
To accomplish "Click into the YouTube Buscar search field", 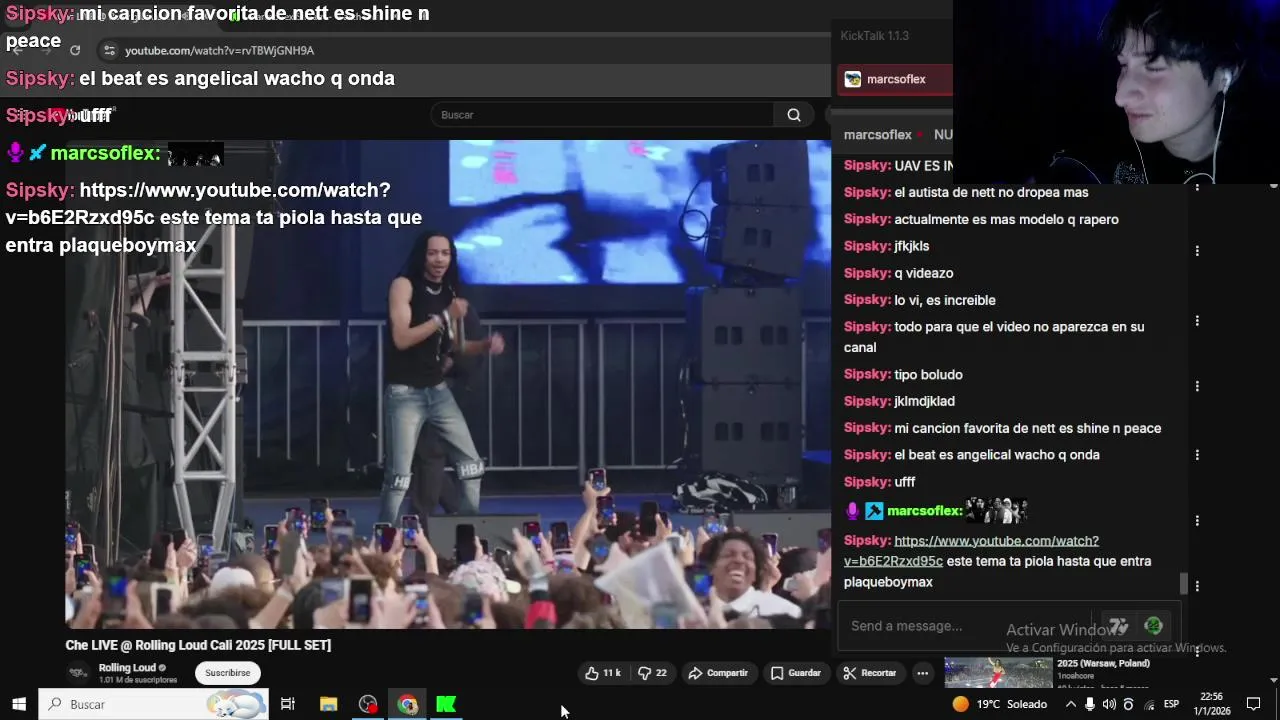I will click(603, 115).
